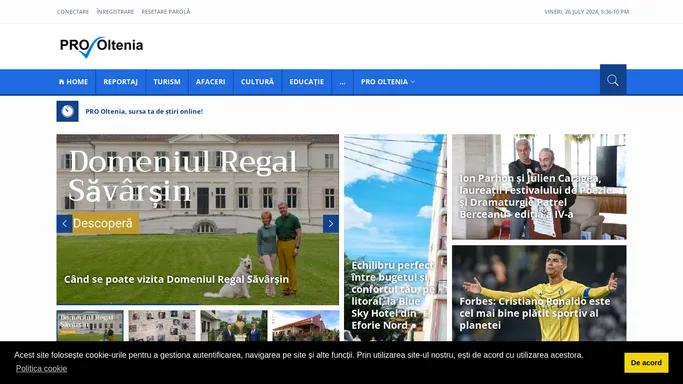The width and height of the screenshot is (683, 384).
Task: Open the TURISM section
Action: pos(167,82)
